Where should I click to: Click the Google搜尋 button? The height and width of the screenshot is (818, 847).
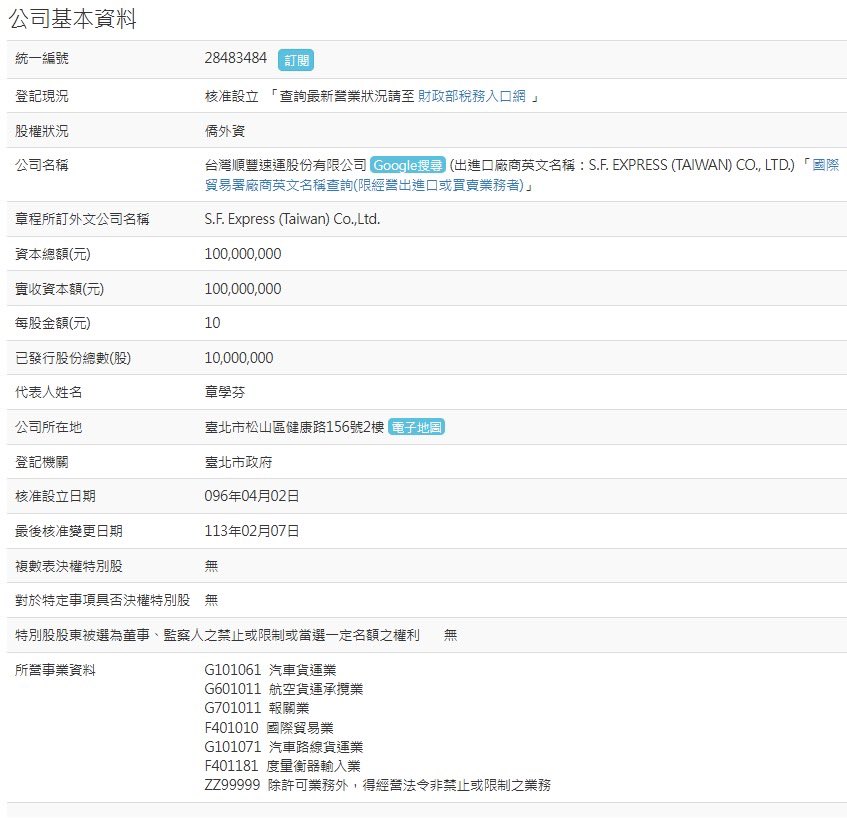408,165
